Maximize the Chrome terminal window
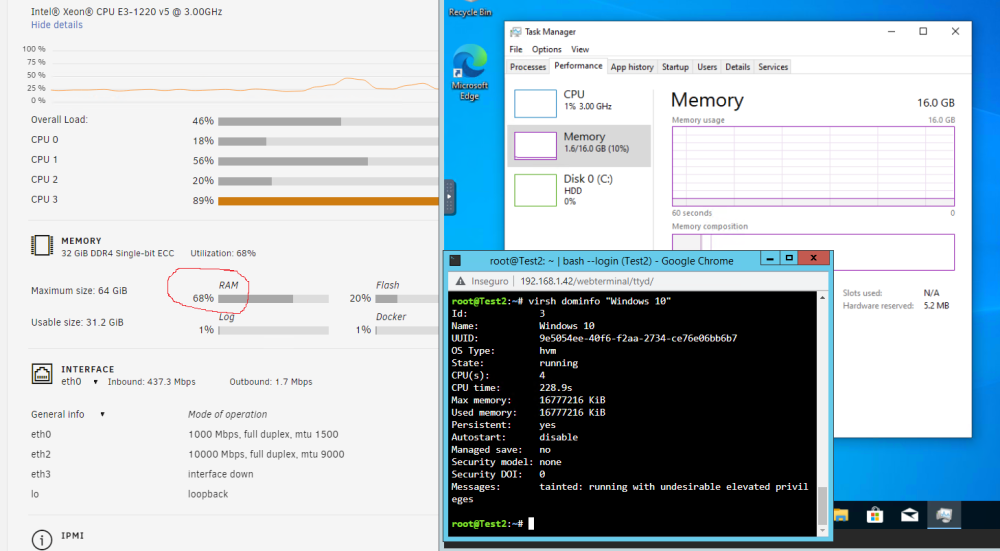Screen dimensions: 1000x551 [790, 258]
